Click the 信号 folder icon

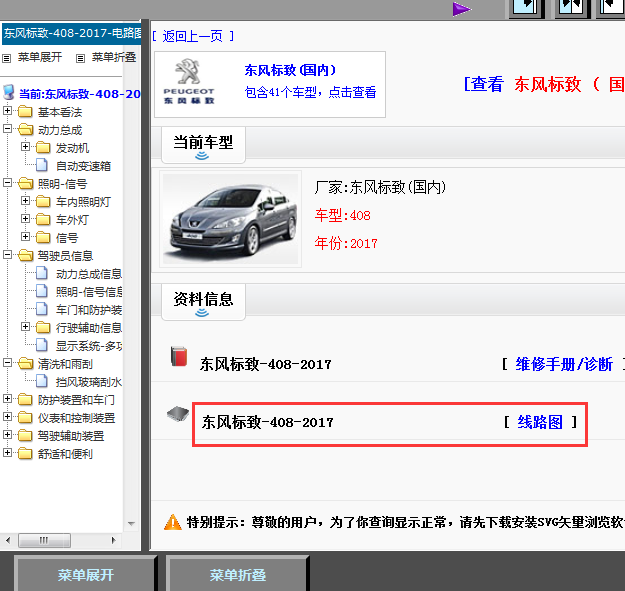[x=43, y=238]
